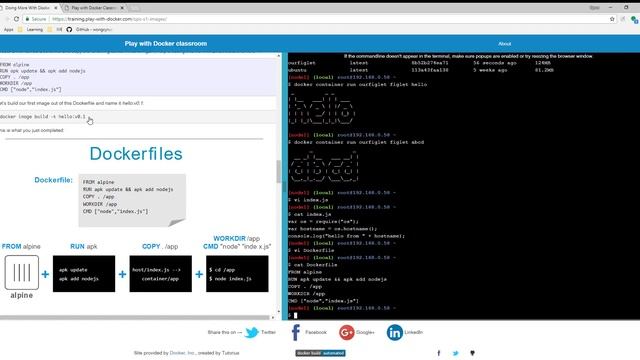Close the Play with Docker Classroom tab
The image size is (640, 360).
(x=122, y=8)
